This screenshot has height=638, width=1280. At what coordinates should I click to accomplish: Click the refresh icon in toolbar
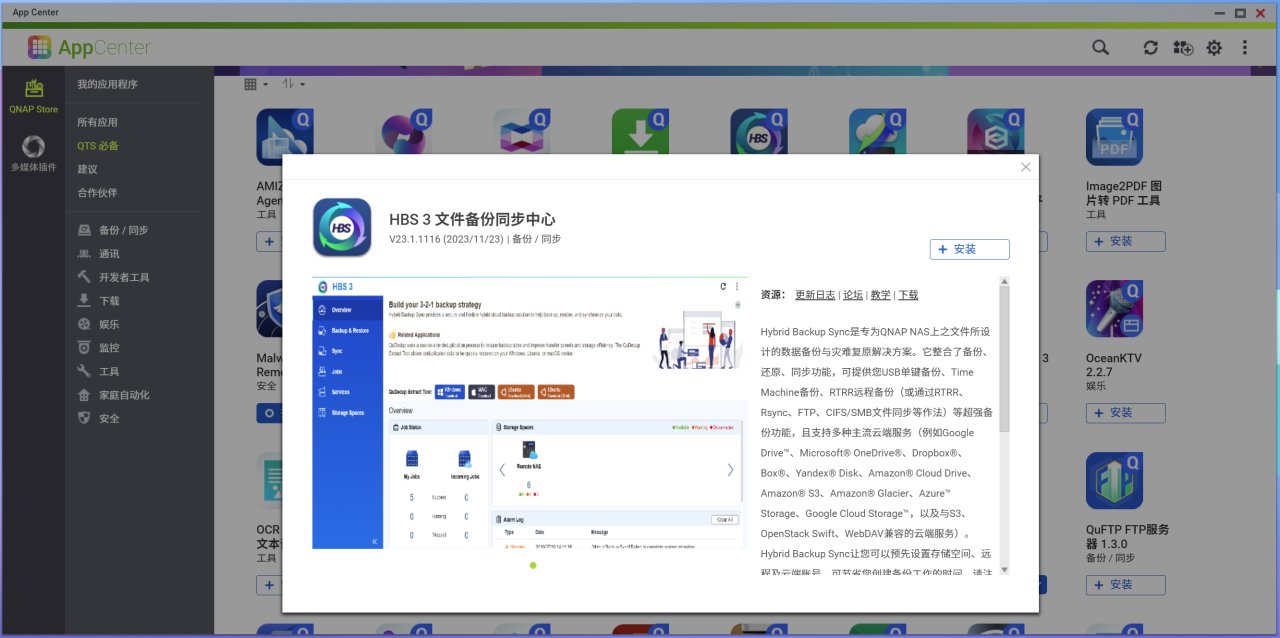point(1151,47)
